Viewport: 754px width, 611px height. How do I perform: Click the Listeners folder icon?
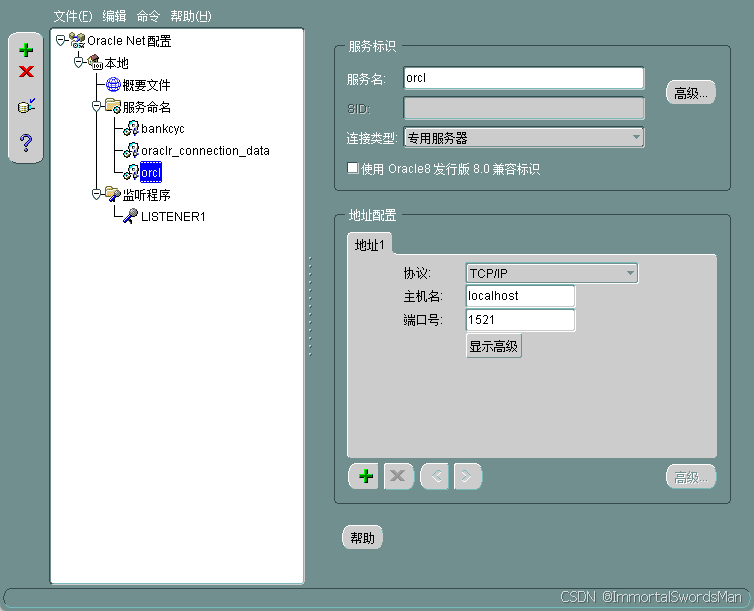[x=113, y=194]
